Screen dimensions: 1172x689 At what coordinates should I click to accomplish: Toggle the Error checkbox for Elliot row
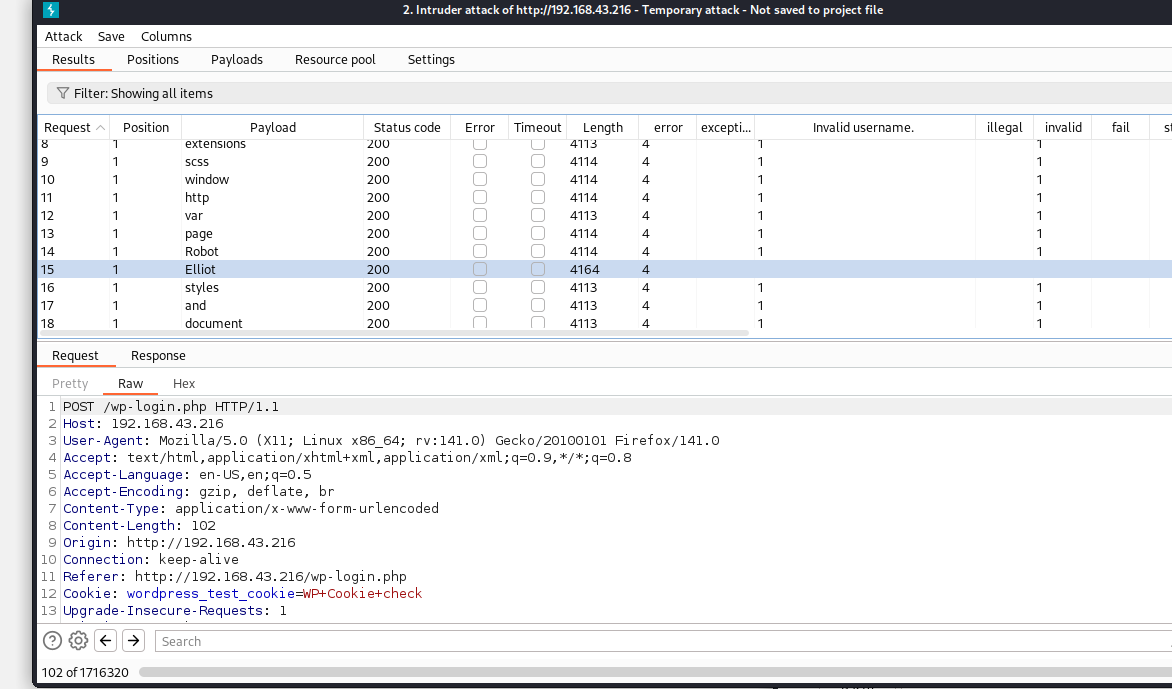480,269
